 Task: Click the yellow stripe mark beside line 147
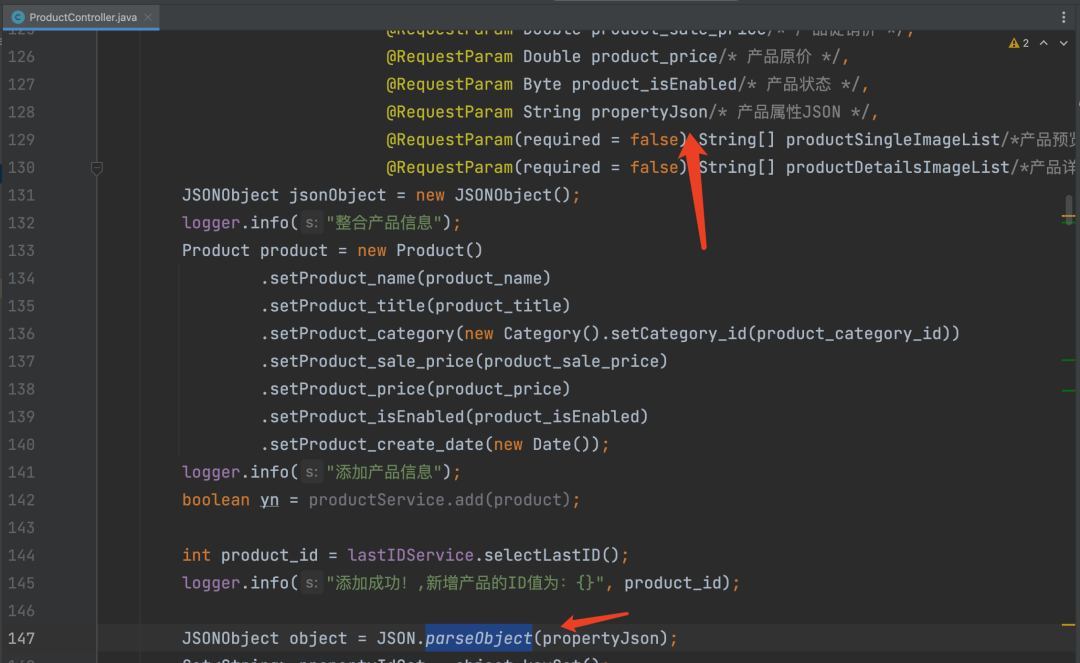(x=1069, y=624)
